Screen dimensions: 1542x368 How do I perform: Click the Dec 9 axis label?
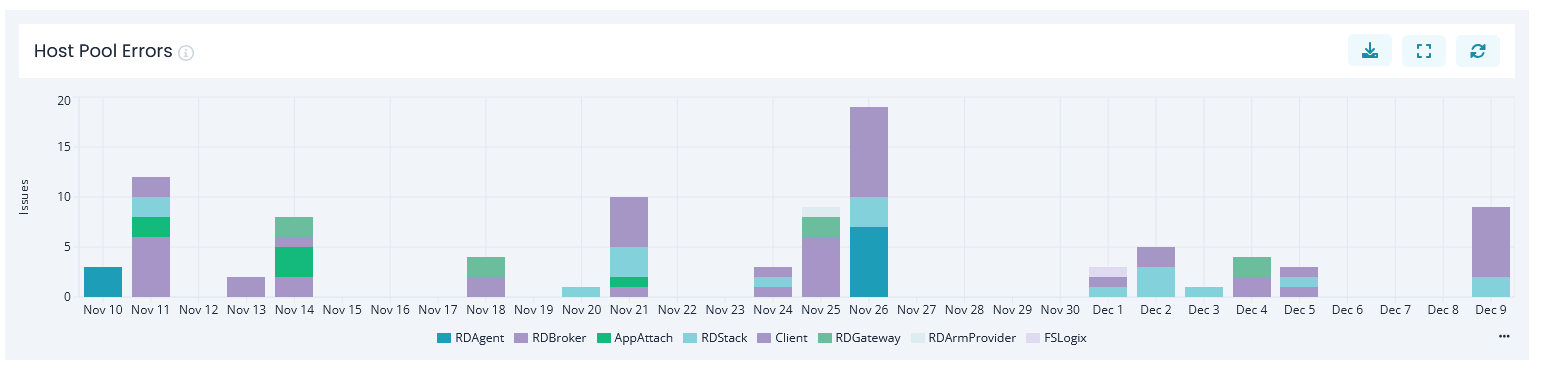[1491, 310]
